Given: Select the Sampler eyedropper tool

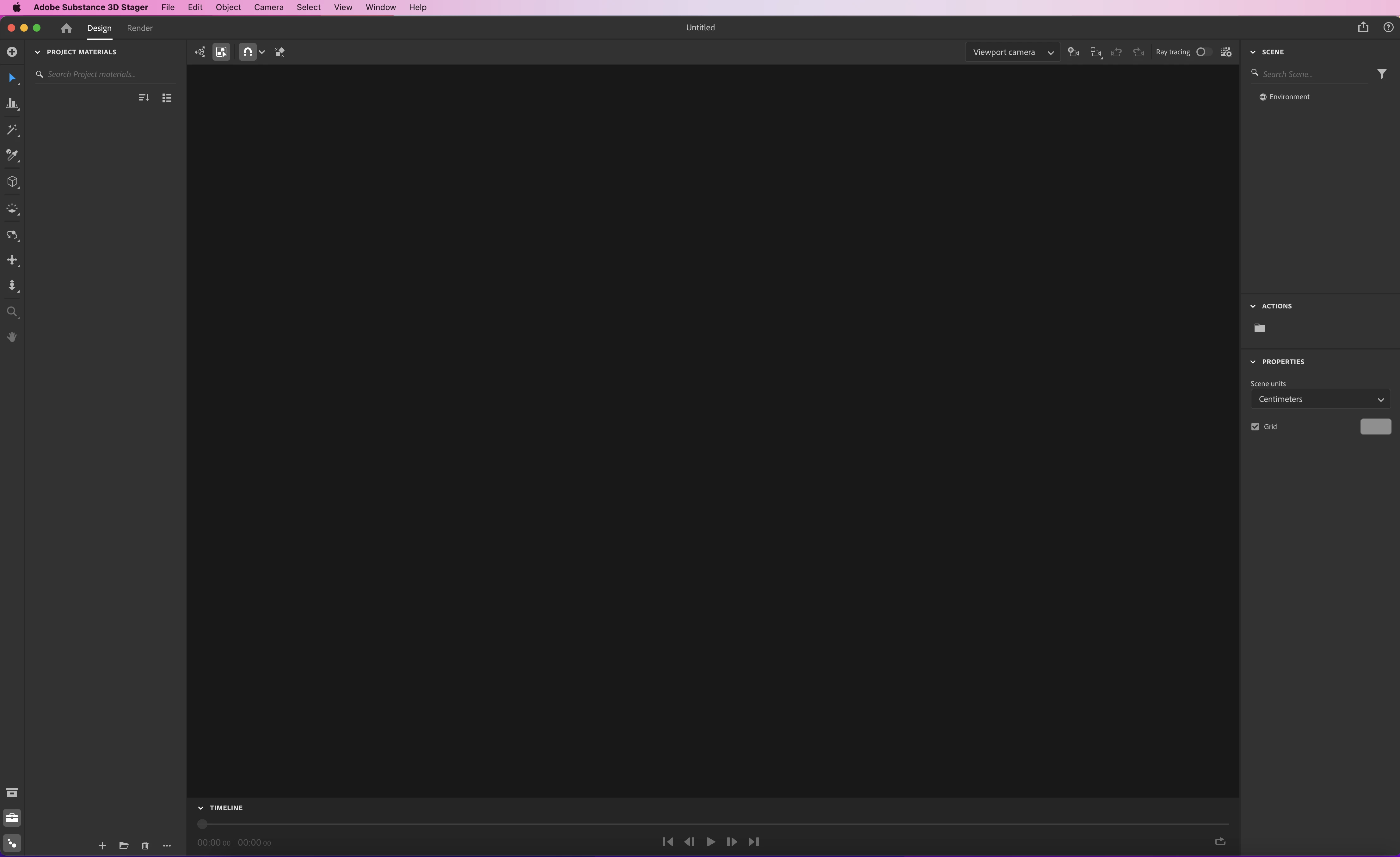Looking at the screenshot, I should [x=12, y=155].
